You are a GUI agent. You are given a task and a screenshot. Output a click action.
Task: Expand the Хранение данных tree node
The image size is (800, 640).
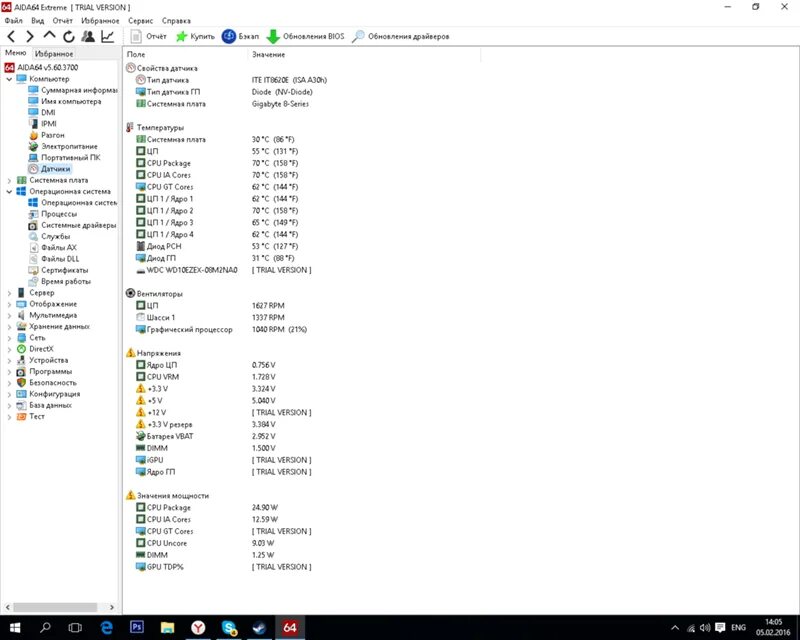[x=9, y=327]
